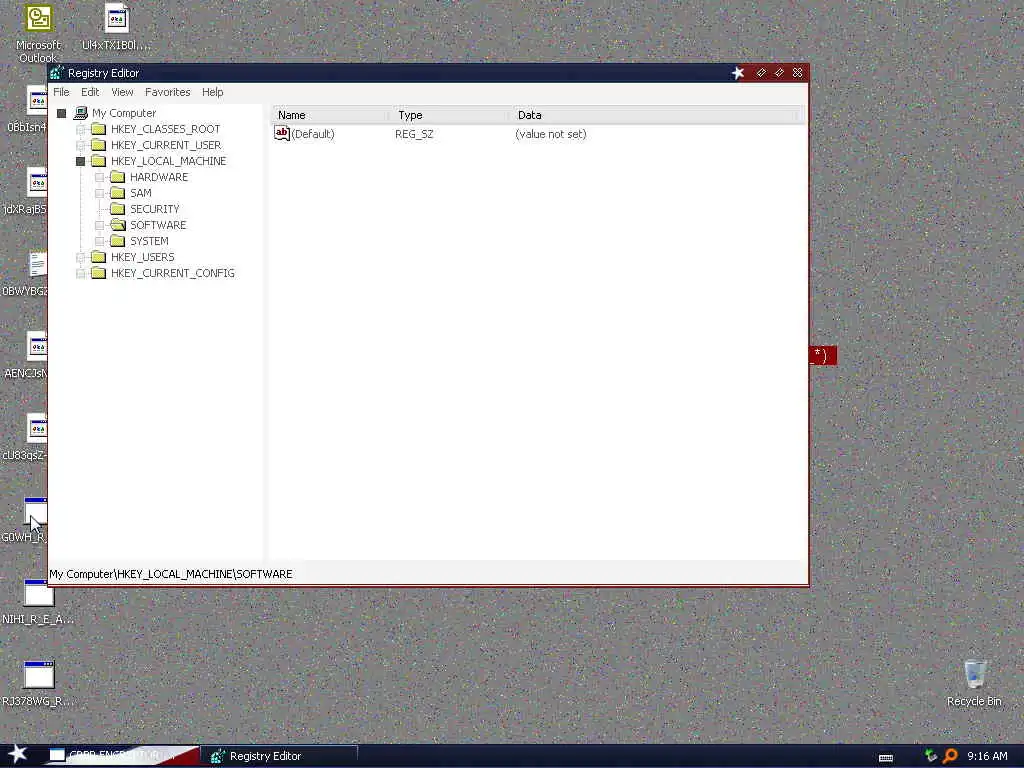Select the RJ378WG_R desktop icon
Viewport: 1024px width, 768px height.
pos(37,683)
